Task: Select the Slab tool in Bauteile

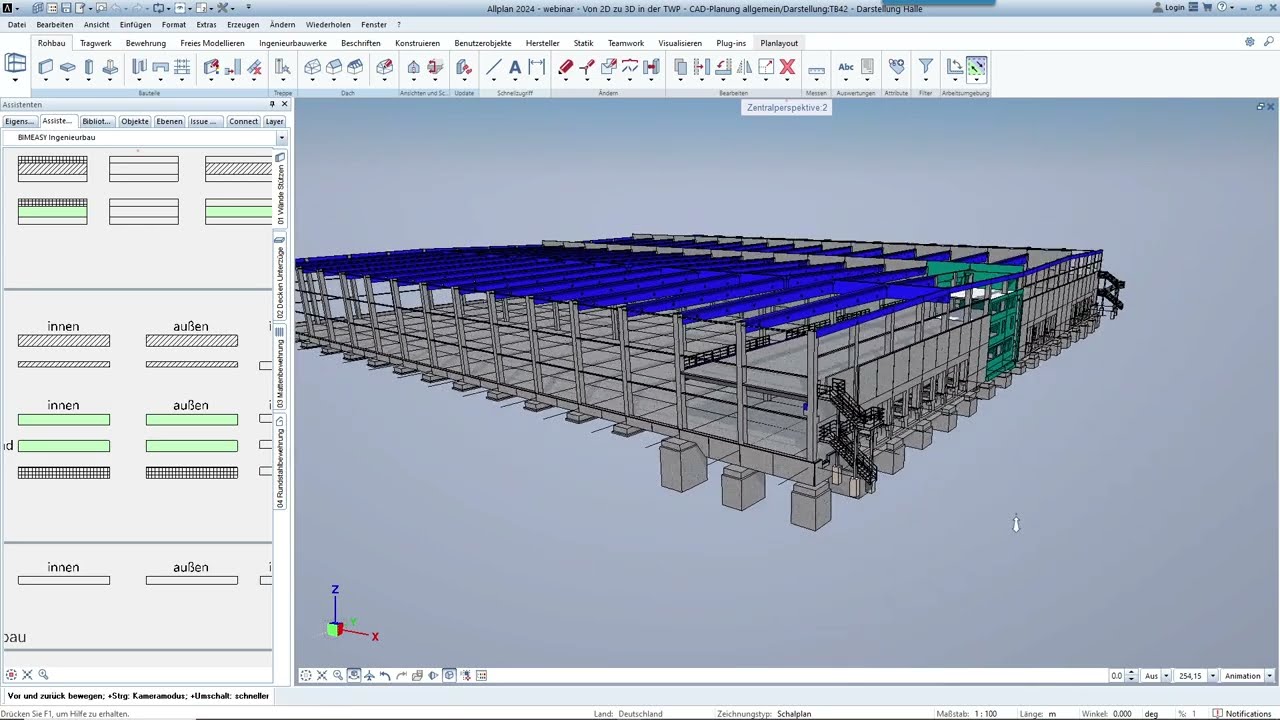Action: 68,67
